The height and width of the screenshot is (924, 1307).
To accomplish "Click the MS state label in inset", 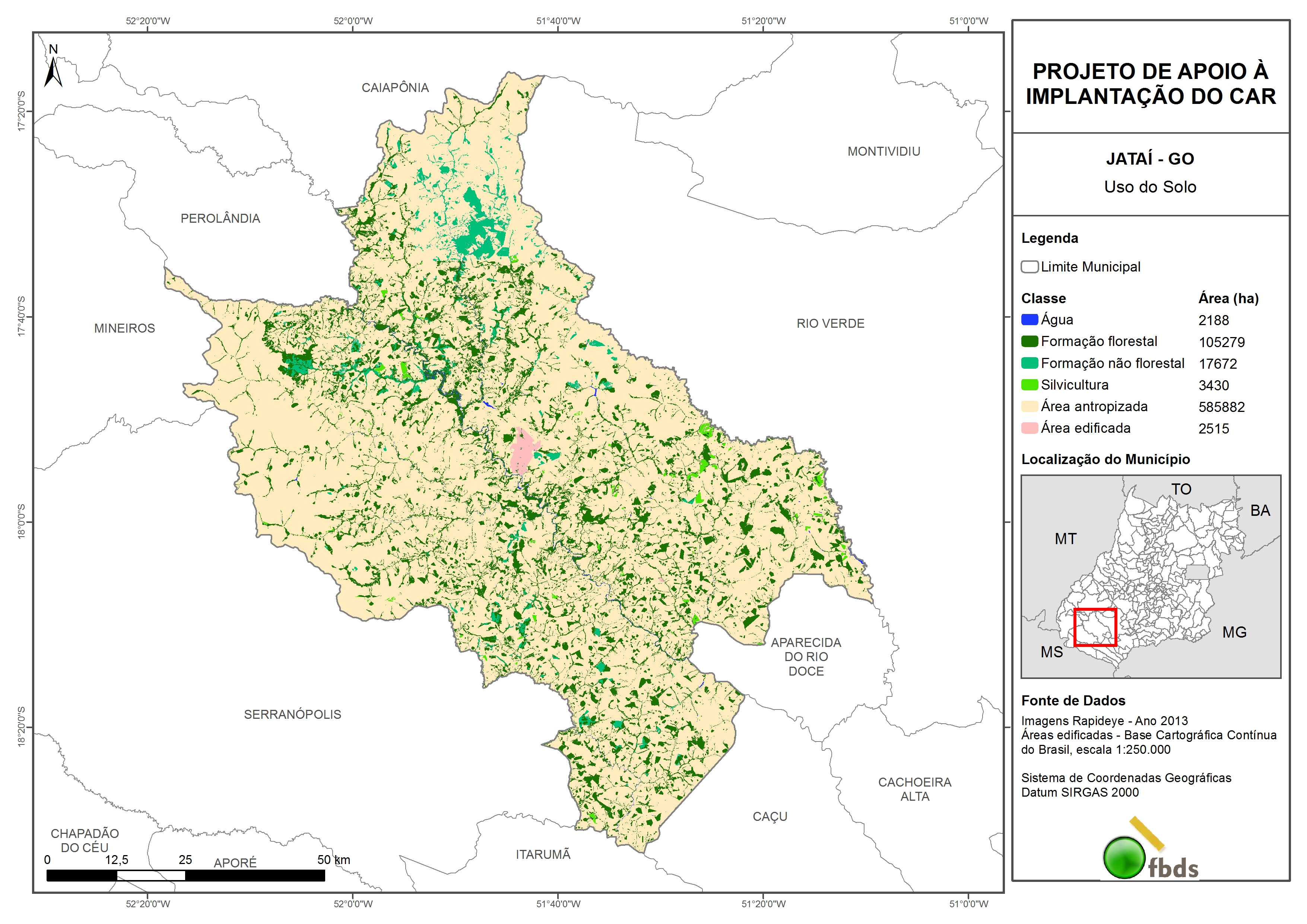I will (1051, 652).
